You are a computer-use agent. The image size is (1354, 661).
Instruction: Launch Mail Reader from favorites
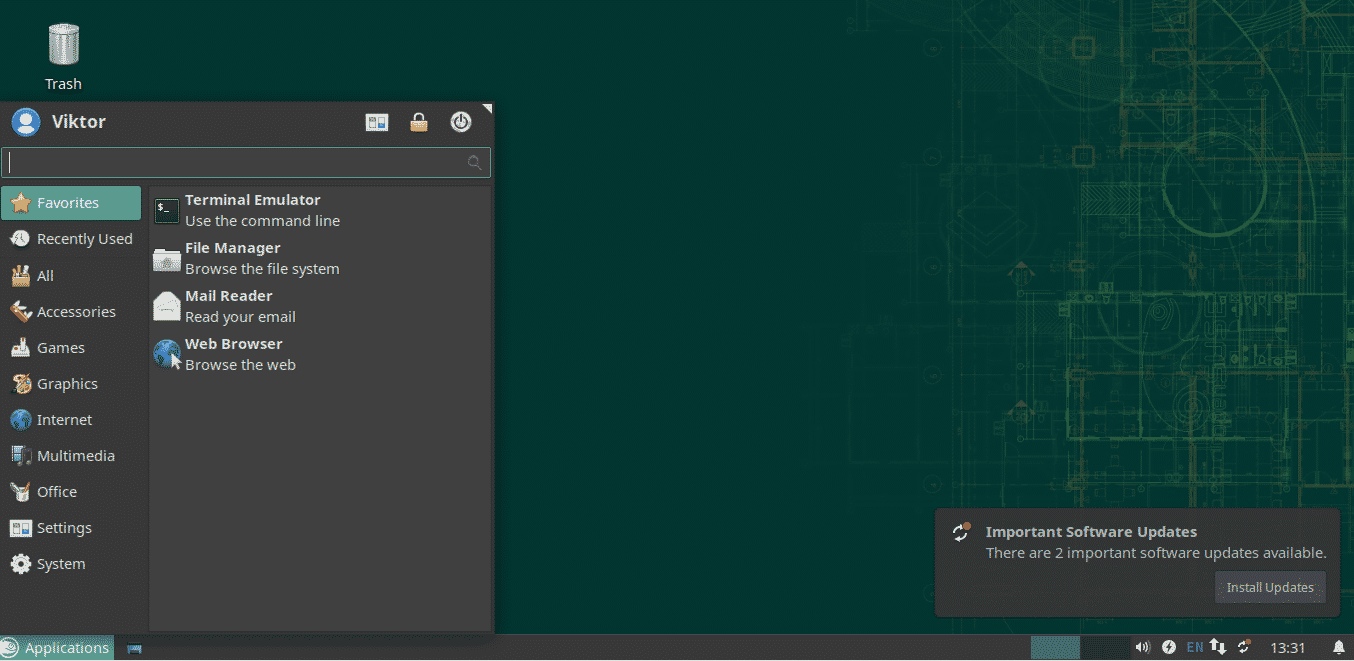[x=320, y=306]
